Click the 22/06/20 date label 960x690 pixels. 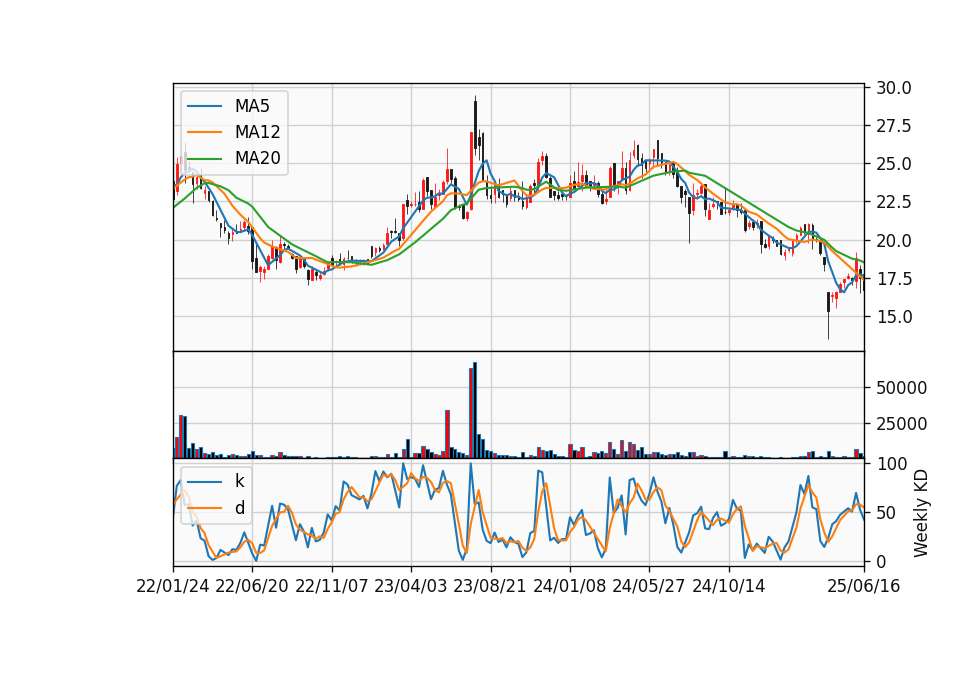click(252, 586)
